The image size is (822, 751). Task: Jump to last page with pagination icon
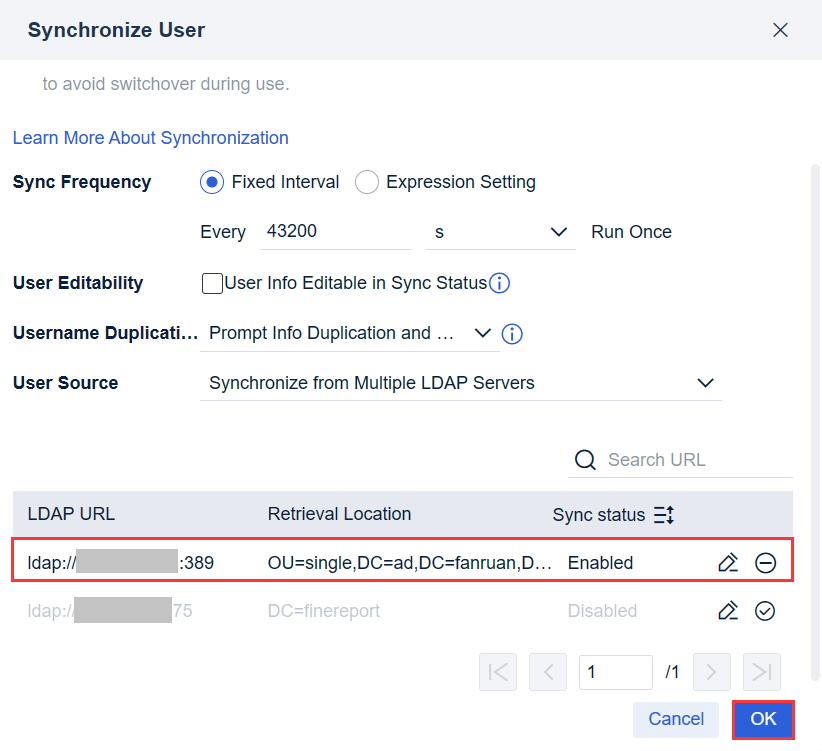tap(761, 671)
